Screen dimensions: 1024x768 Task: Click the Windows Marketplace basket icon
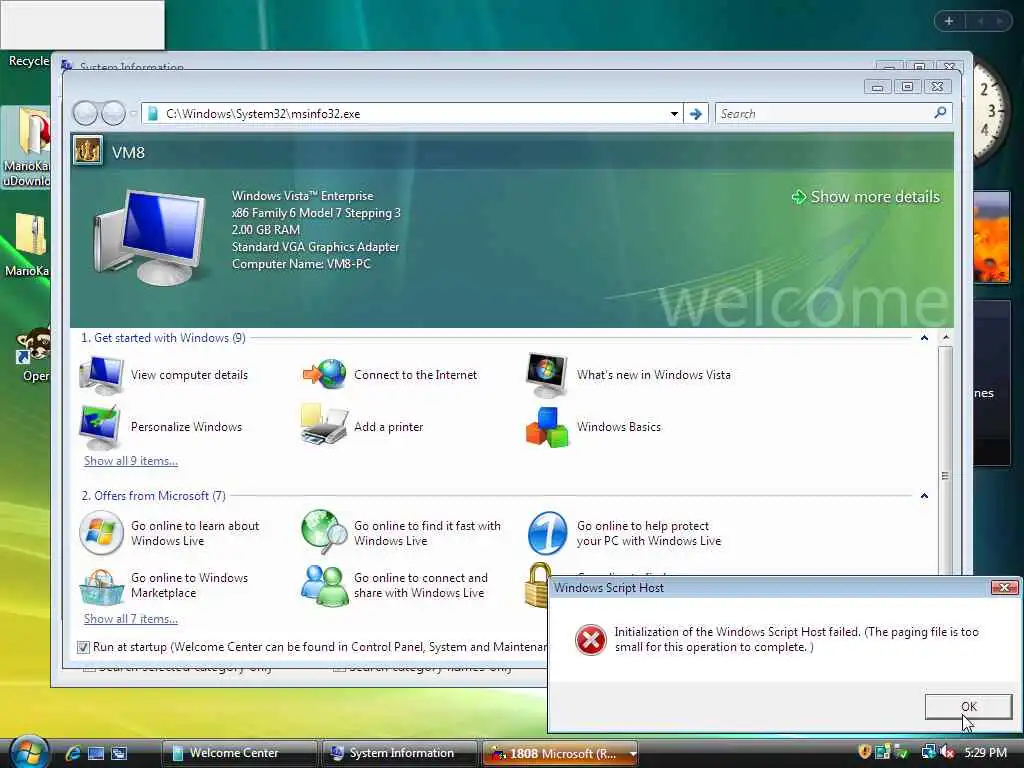(101, 586)
